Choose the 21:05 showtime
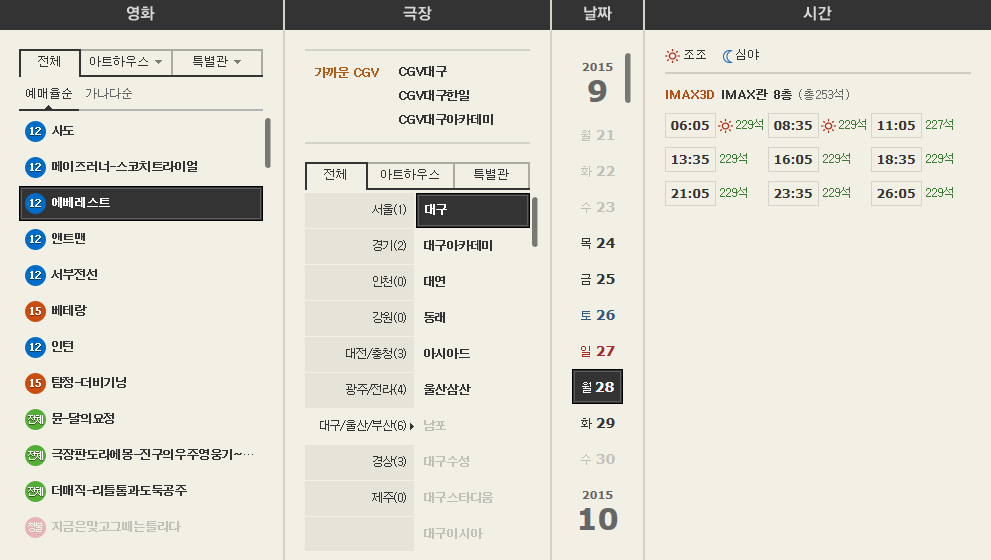The image size is (991, 560). pos(690,193)
